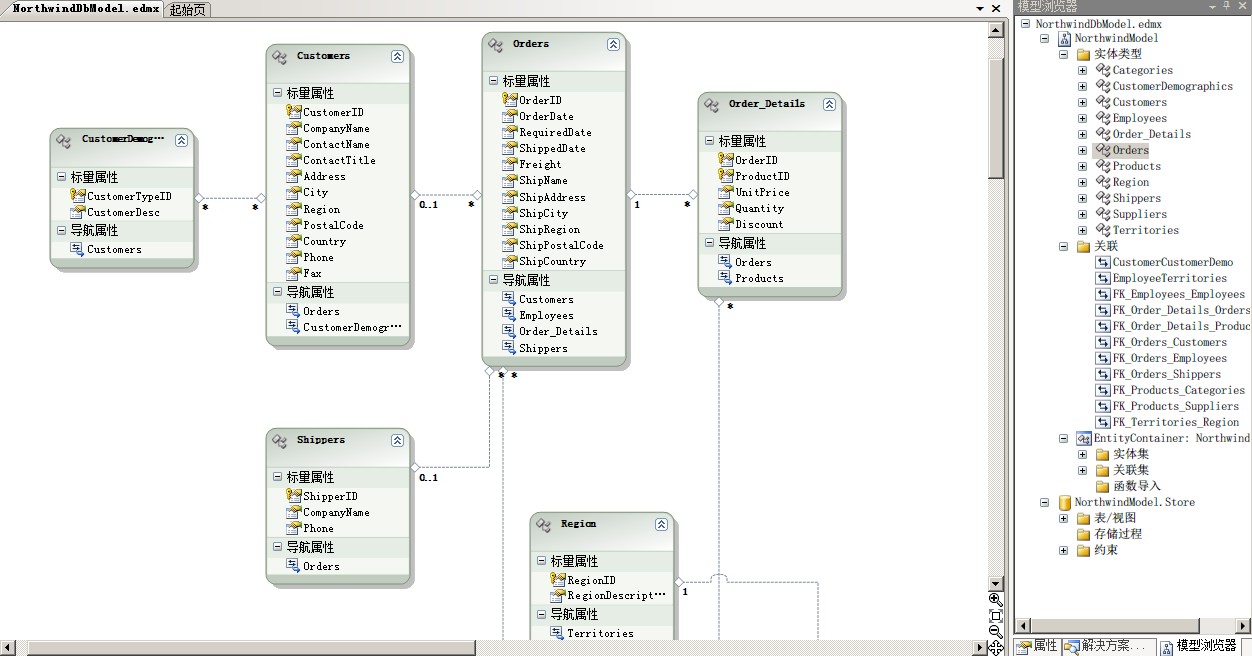The width and height of the screenshot is (1252, 656).
Task: Open 模型浏览器 panel window position dropdown
Action: (1212, 6)
